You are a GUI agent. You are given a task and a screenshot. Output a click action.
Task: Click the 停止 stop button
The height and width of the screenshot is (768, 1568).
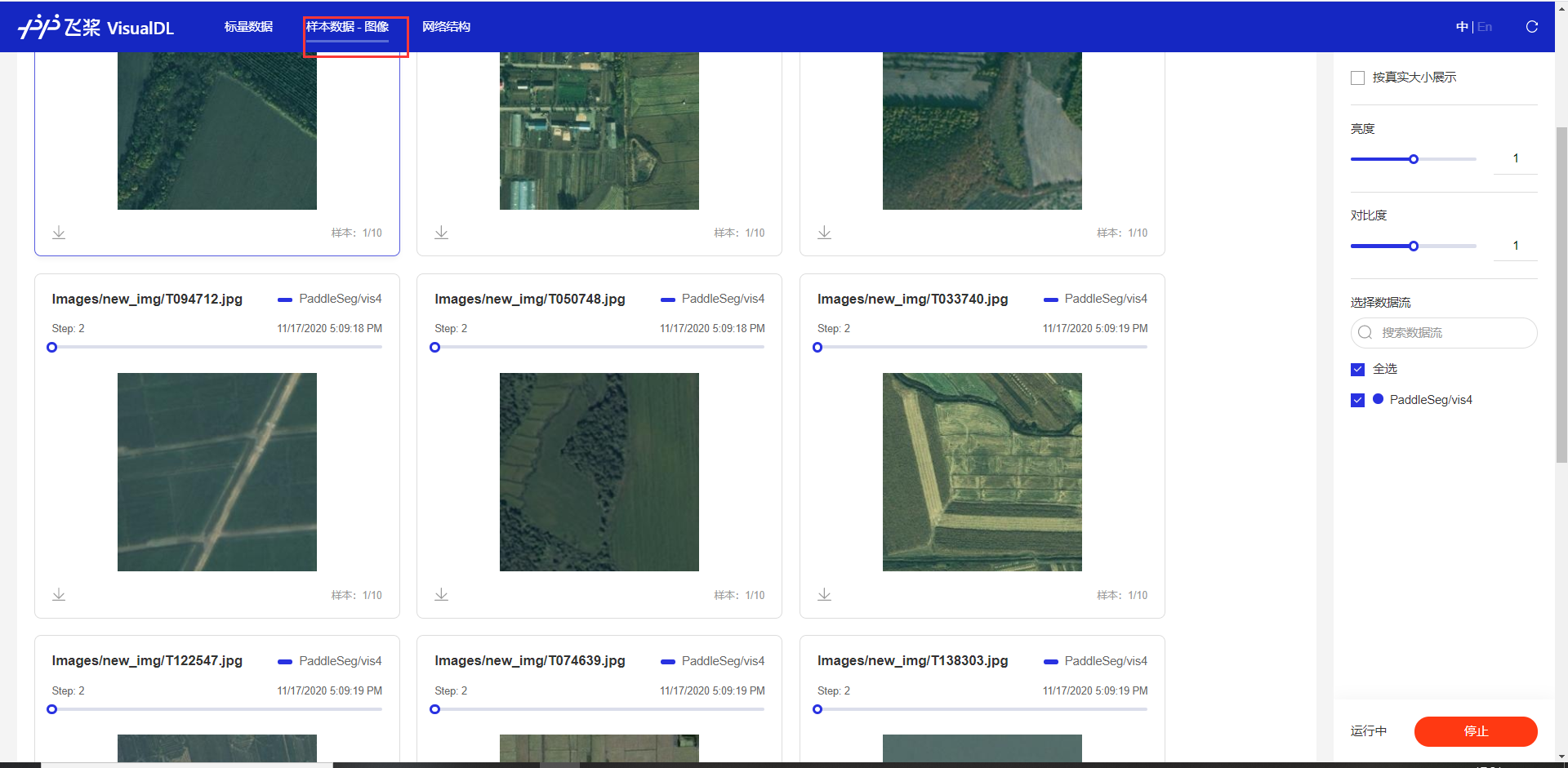(1476, 731)
